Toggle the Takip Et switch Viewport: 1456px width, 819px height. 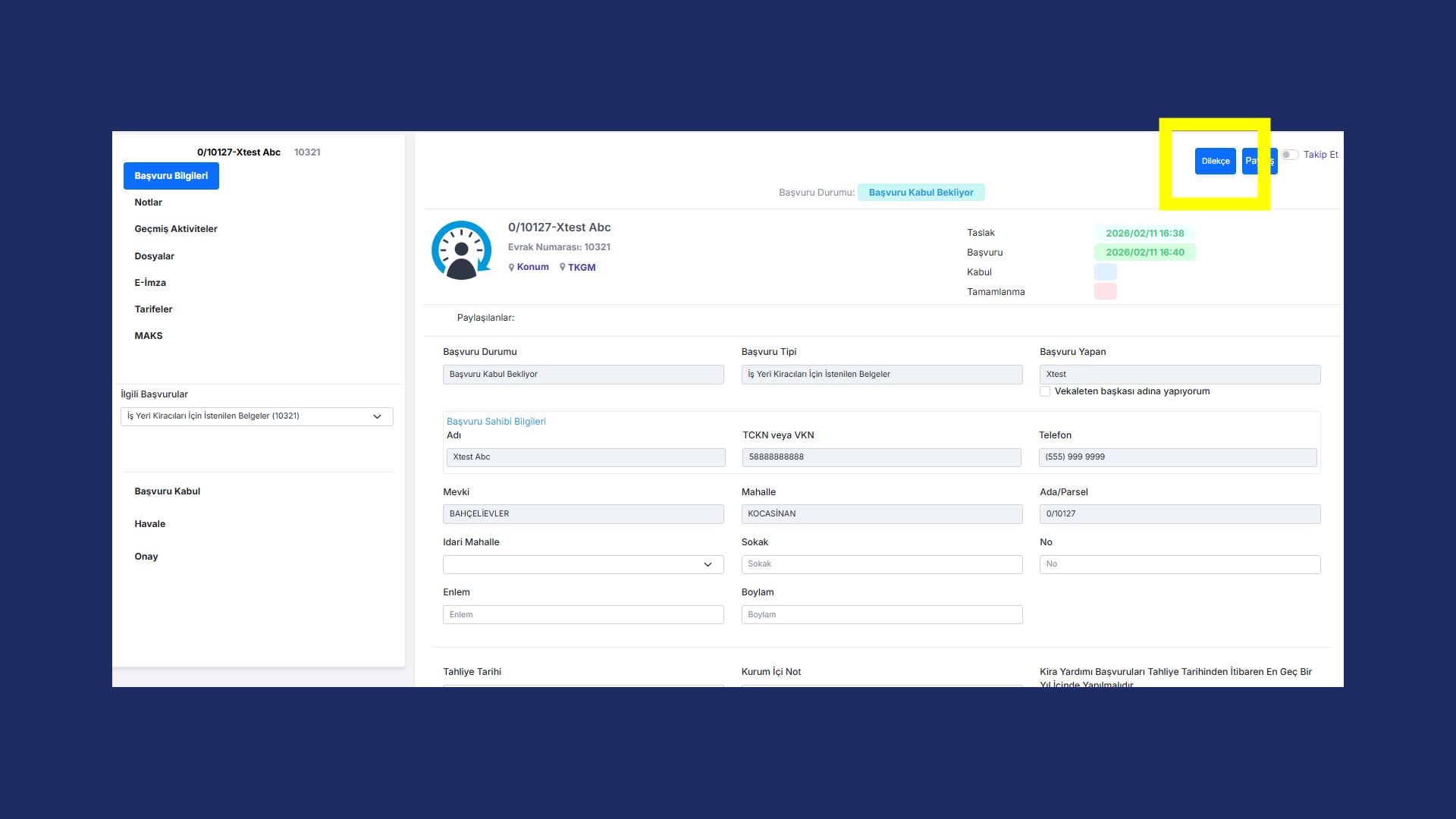click(x=1290, y=155)
